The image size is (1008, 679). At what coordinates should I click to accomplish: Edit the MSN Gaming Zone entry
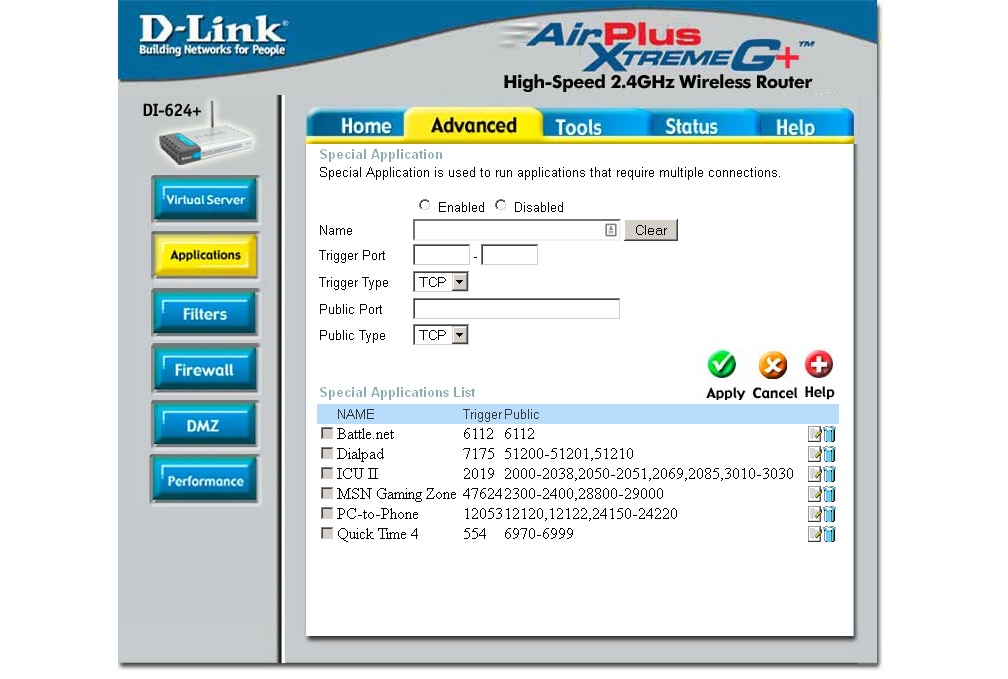(814, 494)
